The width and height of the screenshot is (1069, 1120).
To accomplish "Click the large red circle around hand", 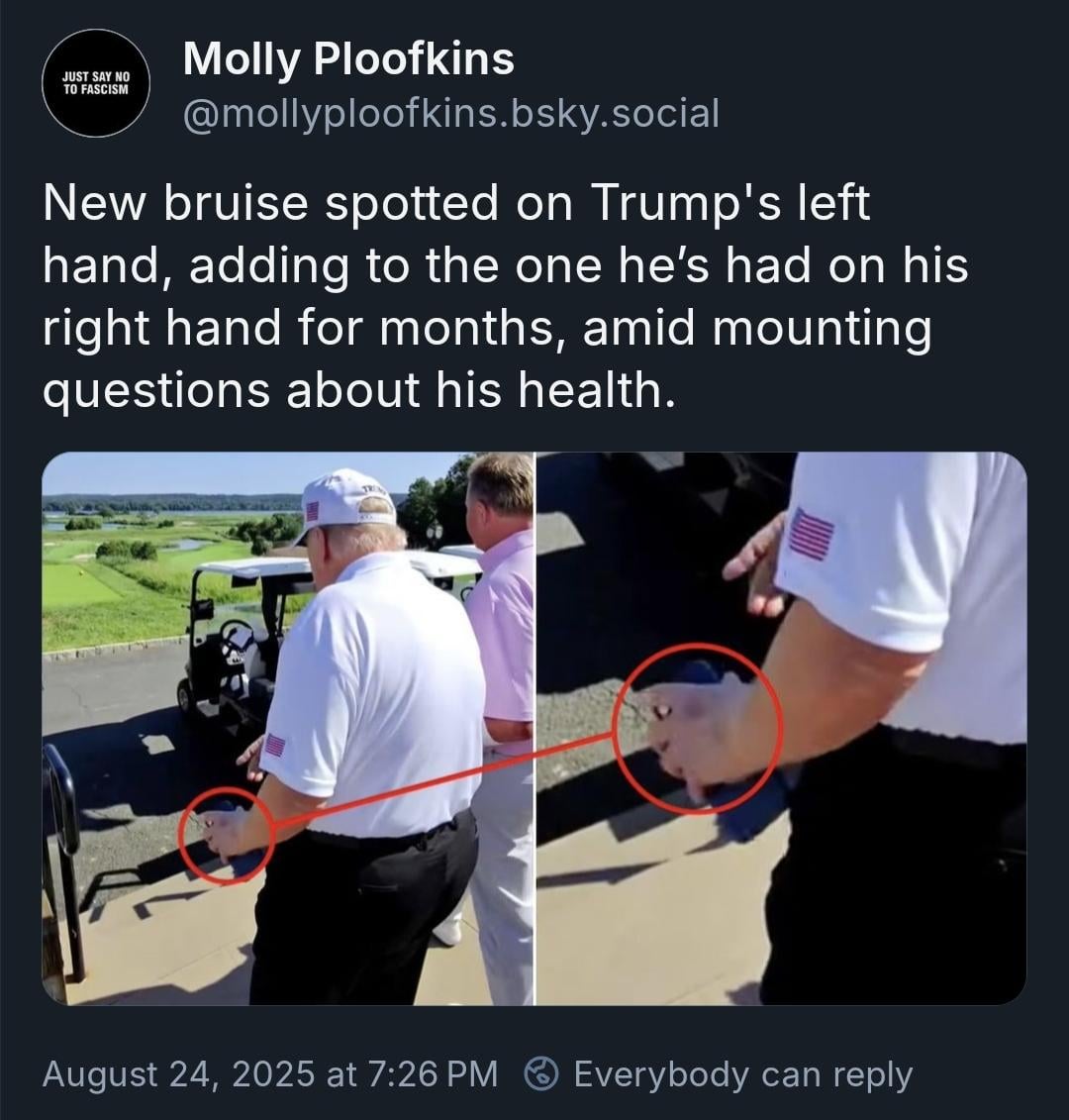I will pos(698,728).
